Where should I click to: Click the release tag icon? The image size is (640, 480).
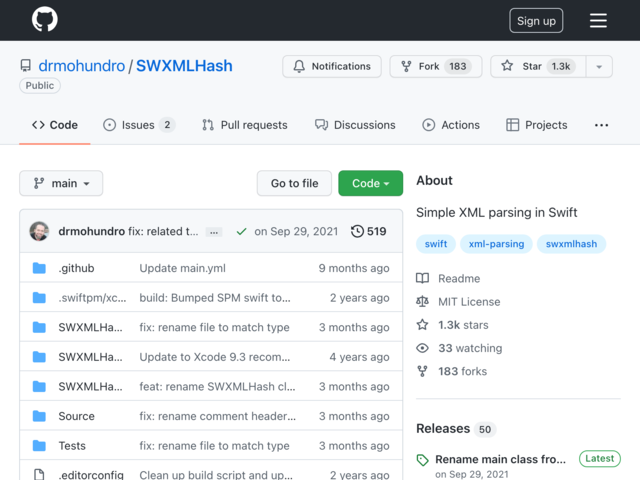(422, 460)
